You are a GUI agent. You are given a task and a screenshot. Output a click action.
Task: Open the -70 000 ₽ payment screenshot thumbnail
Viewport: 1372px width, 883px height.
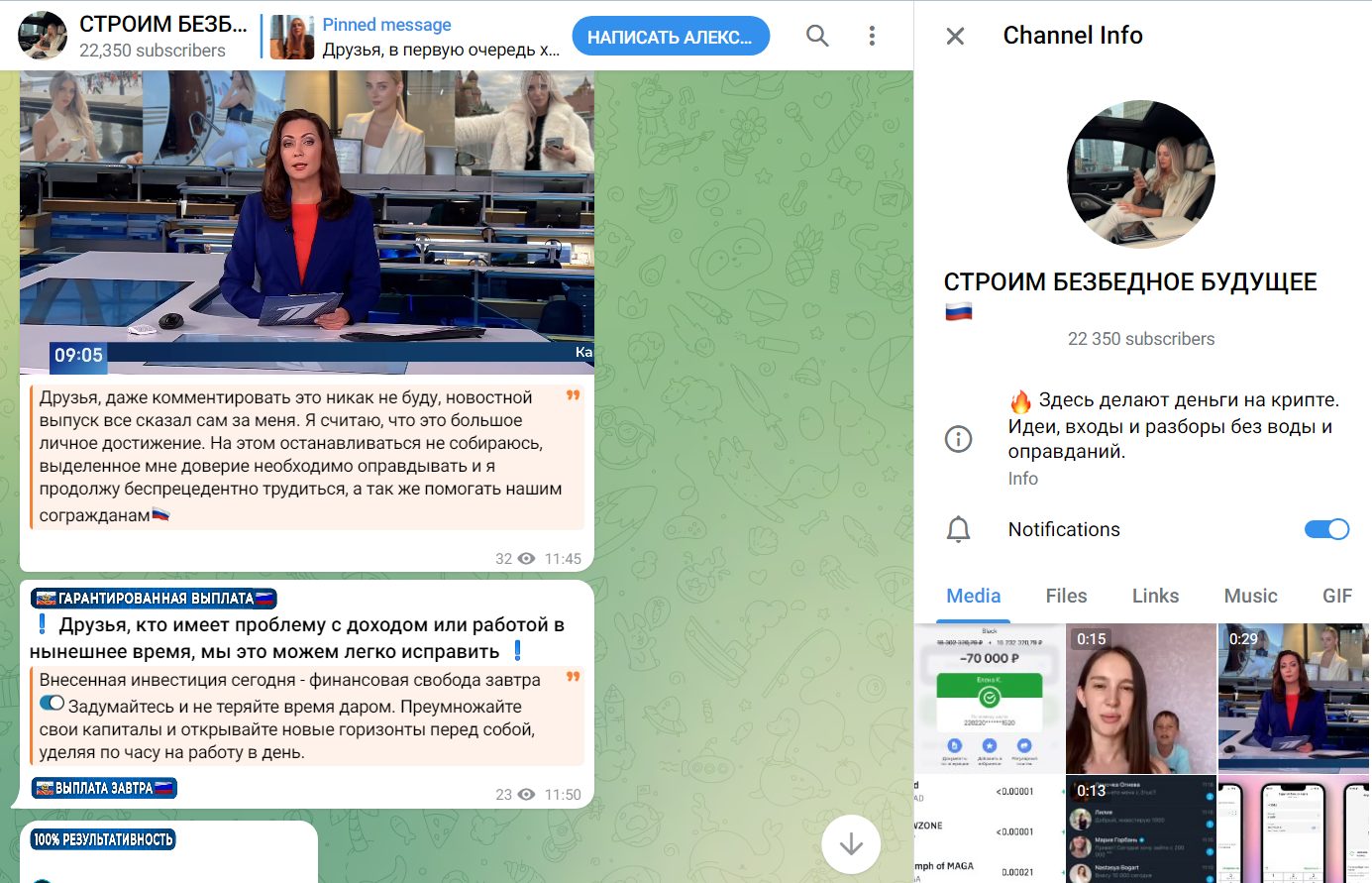click(x=989, y=698)
